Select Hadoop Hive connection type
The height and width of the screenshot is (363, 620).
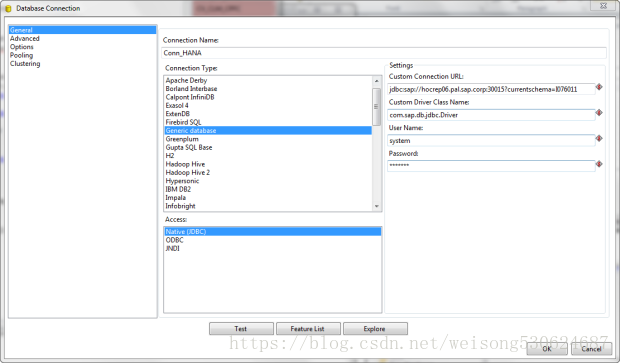(268, 164)
